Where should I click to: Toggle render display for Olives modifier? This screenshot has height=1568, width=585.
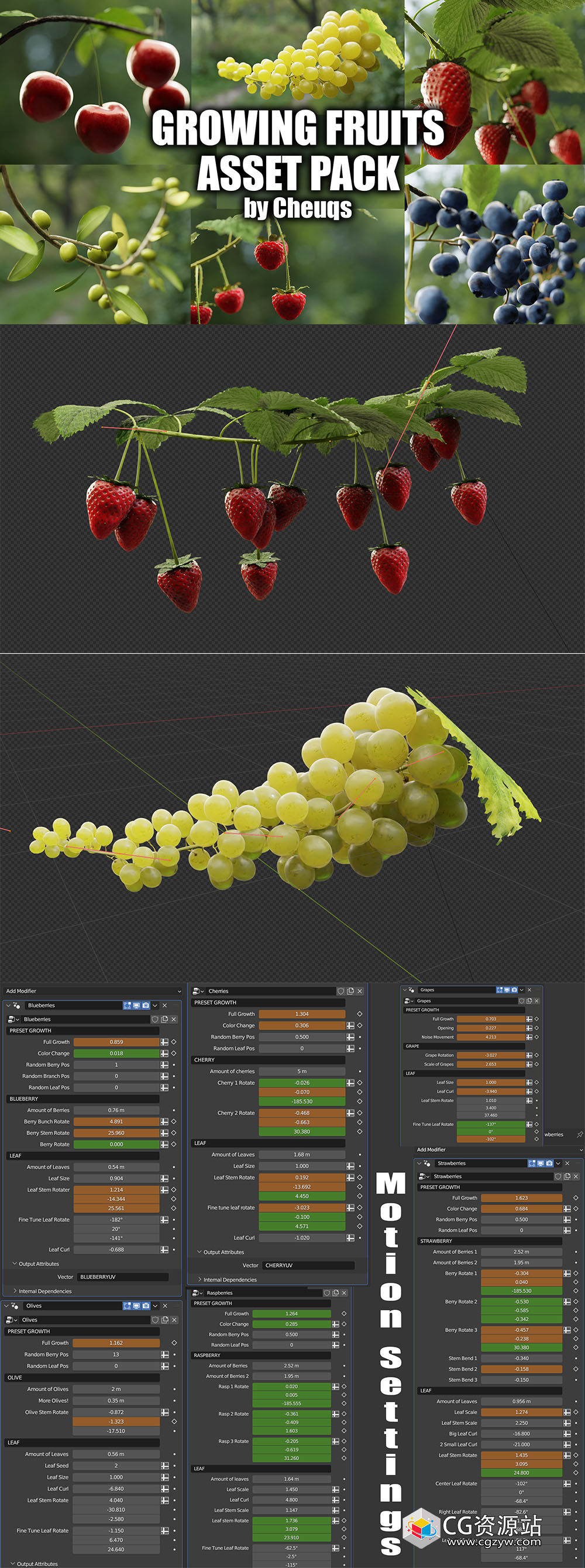tap(146, 1306)
